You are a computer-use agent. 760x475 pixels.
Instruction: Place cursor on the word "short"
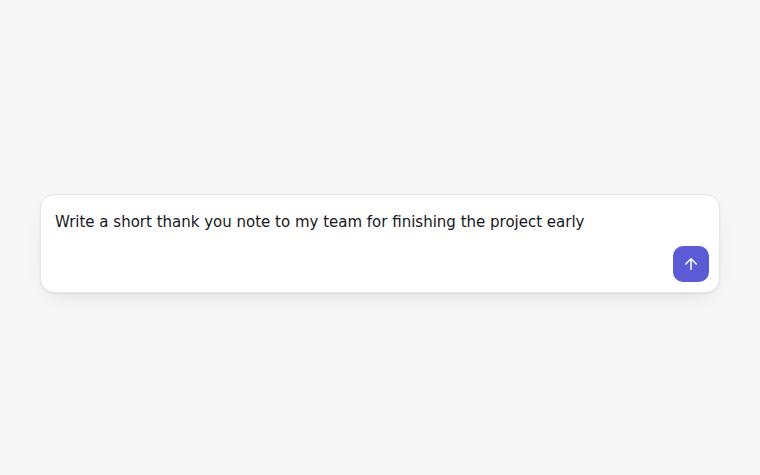[132, 222]
